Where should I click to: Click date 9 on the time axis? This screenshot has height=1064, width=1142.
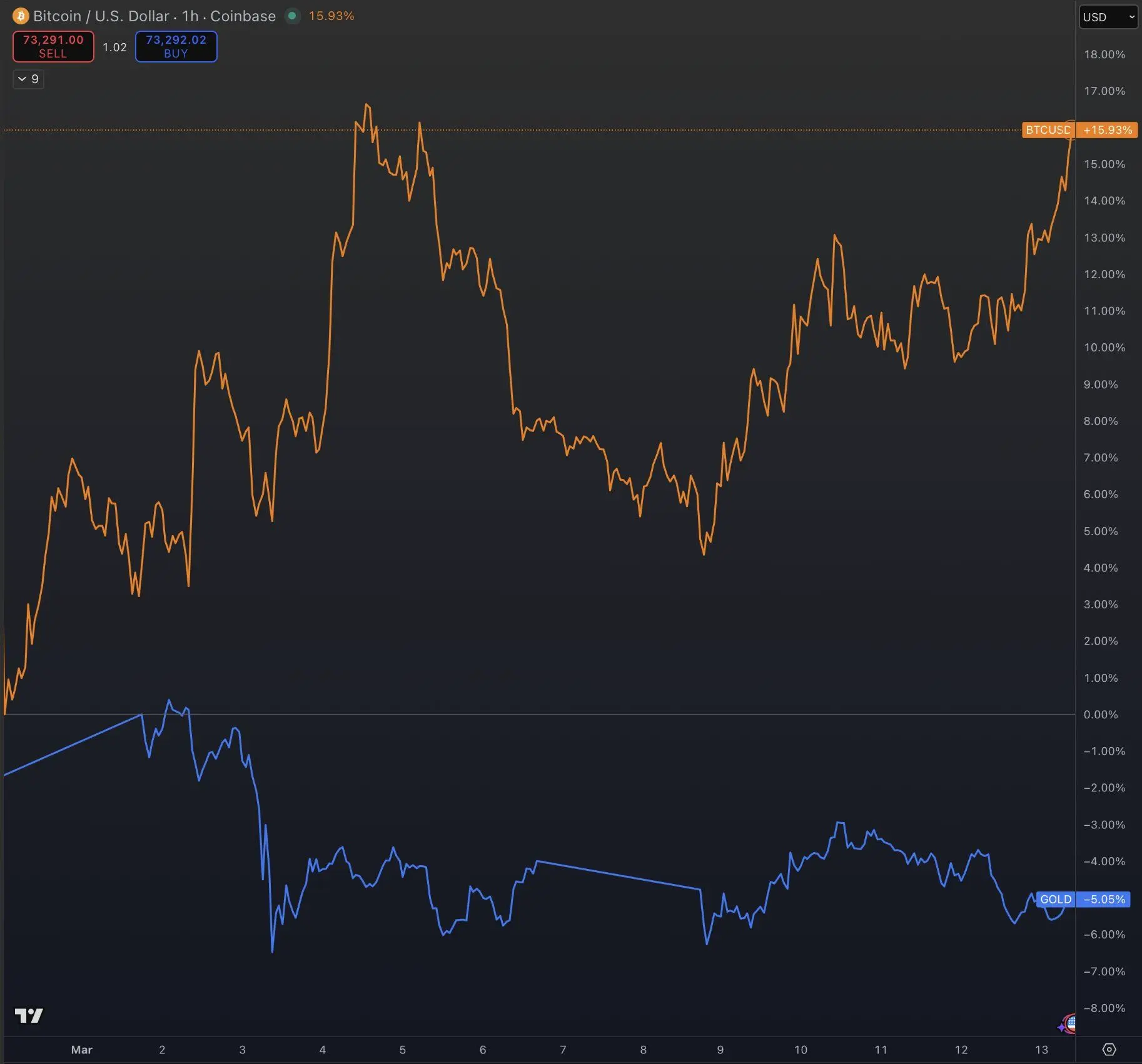720,1050
